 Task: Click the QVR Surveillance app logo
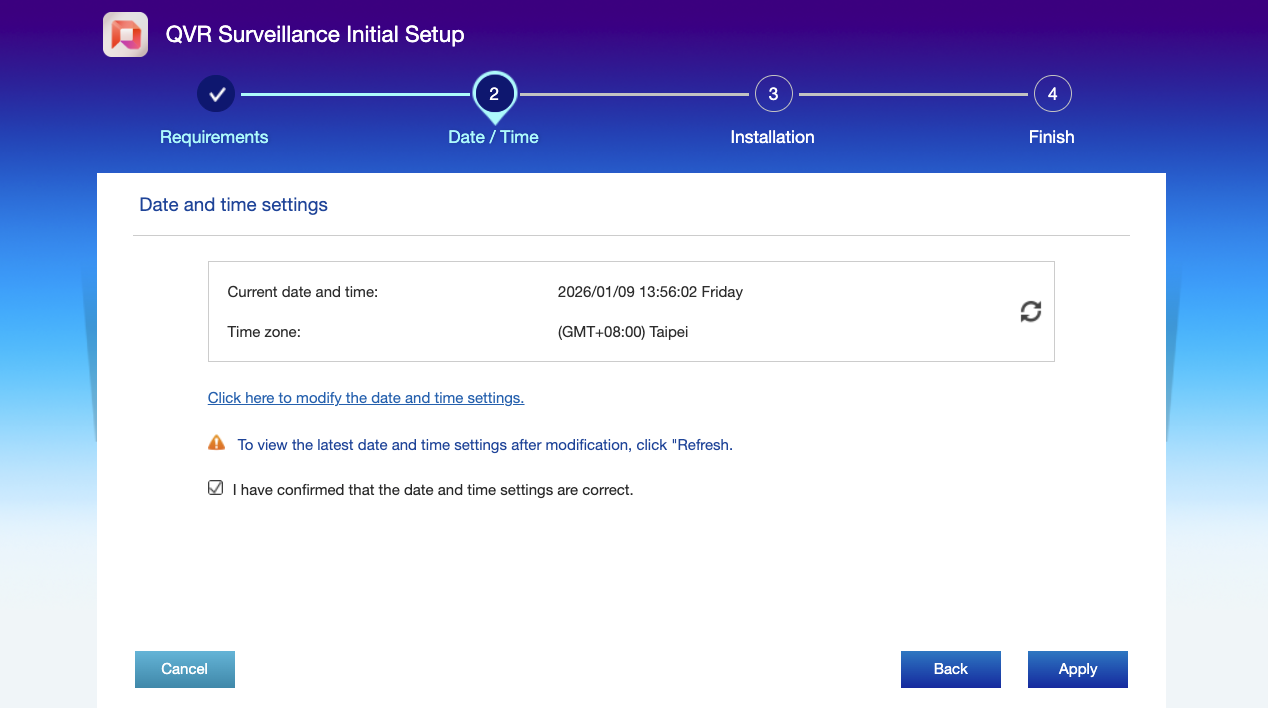(x=126, y=35)
